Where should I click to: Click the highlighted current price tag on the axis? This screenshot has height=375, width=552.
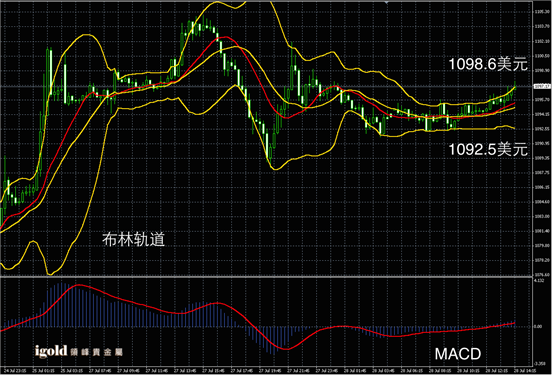tap(542, 86)
